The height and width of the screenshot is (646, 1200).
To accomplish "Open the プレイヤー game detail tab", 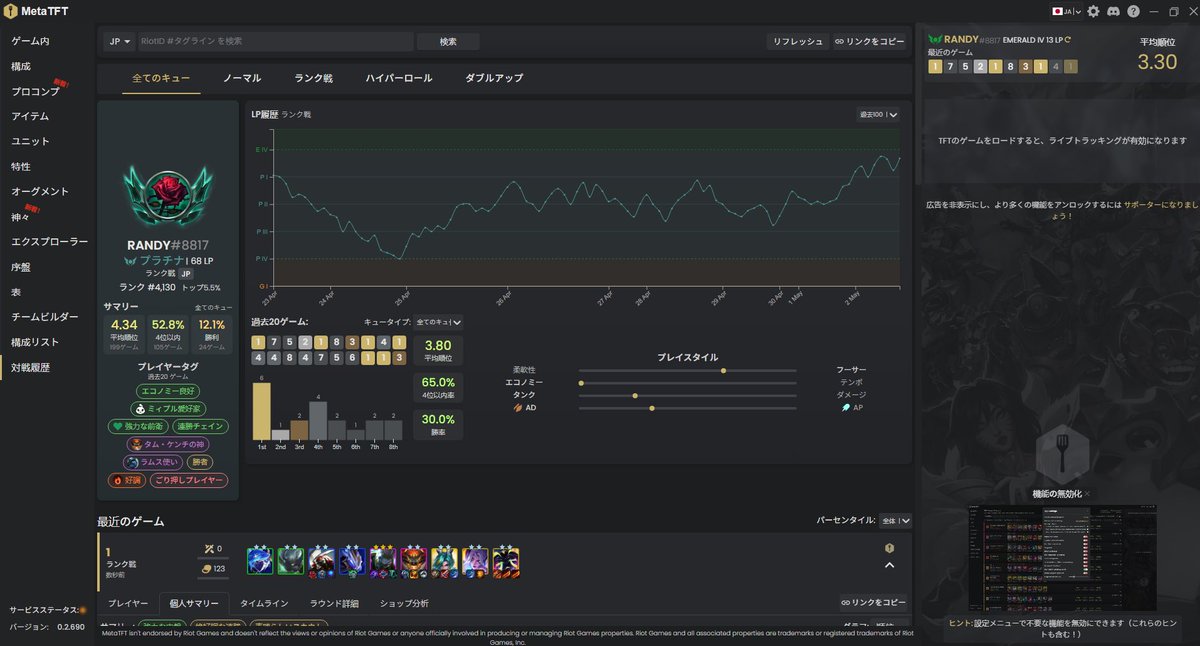I will pos(128,604).
